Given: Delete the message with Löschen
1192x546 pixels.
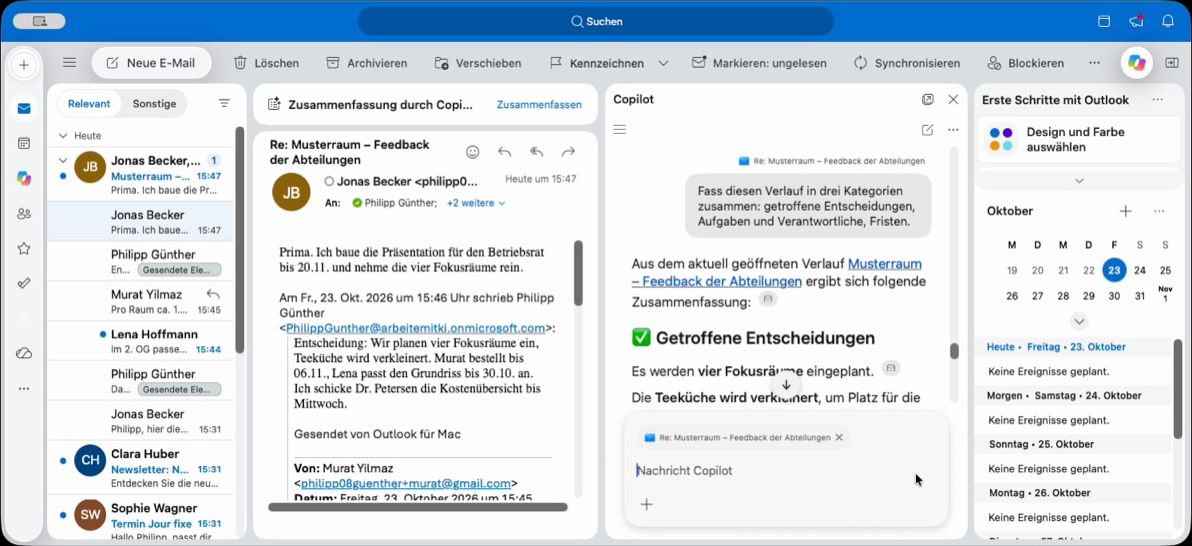Looking at the screenshot, I should [266, 63].
